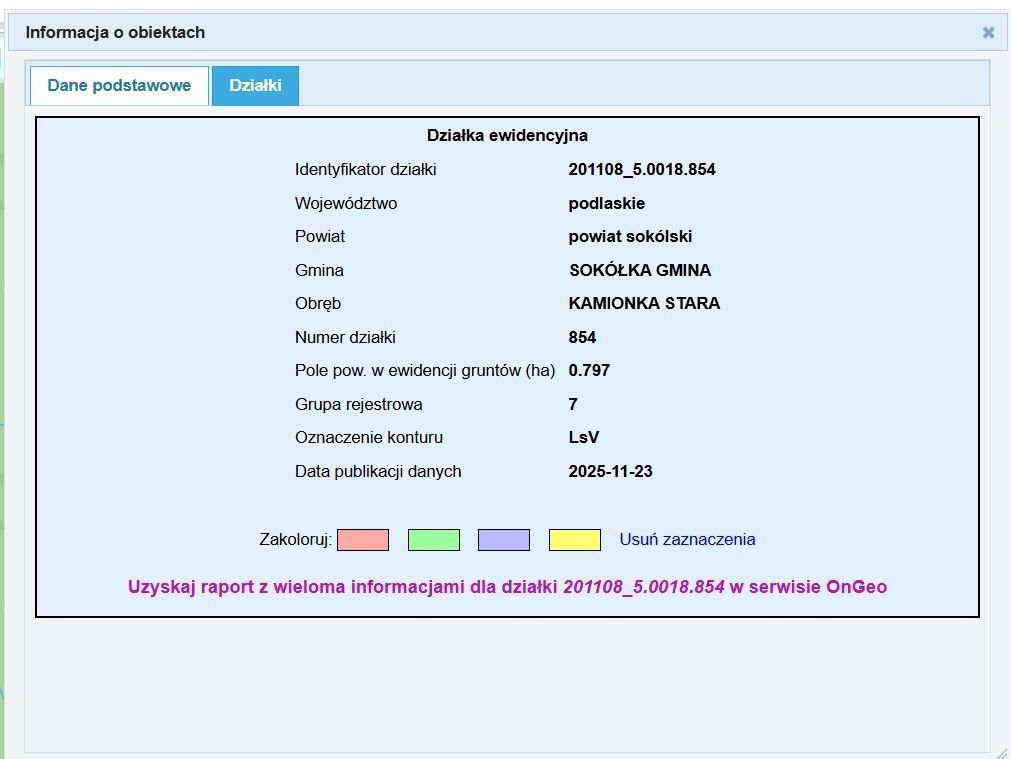
Task: Click the Oznaczenie konturu value LsV
Action: click(x=583, y=437)
